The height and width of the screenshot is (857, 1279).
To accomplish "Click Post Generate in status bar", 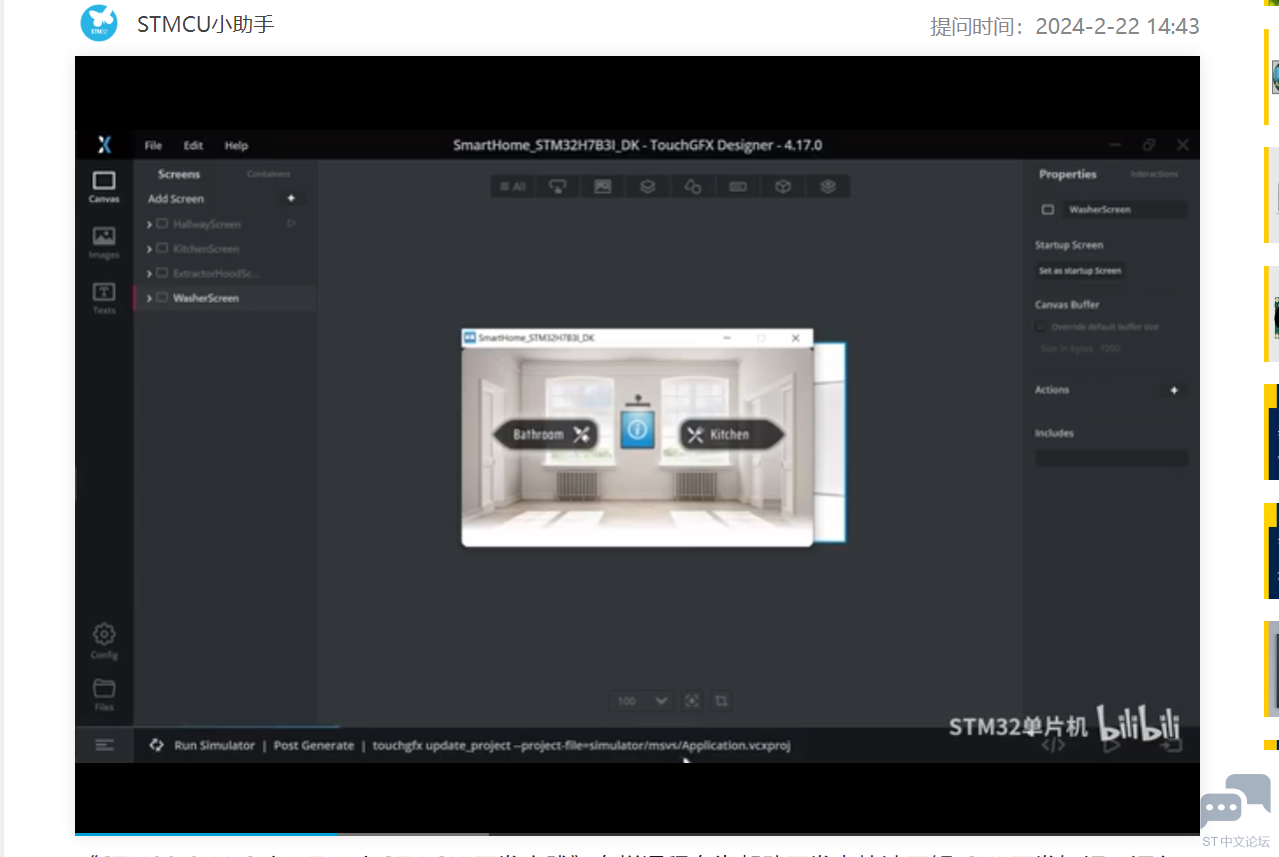I will 314,745.
